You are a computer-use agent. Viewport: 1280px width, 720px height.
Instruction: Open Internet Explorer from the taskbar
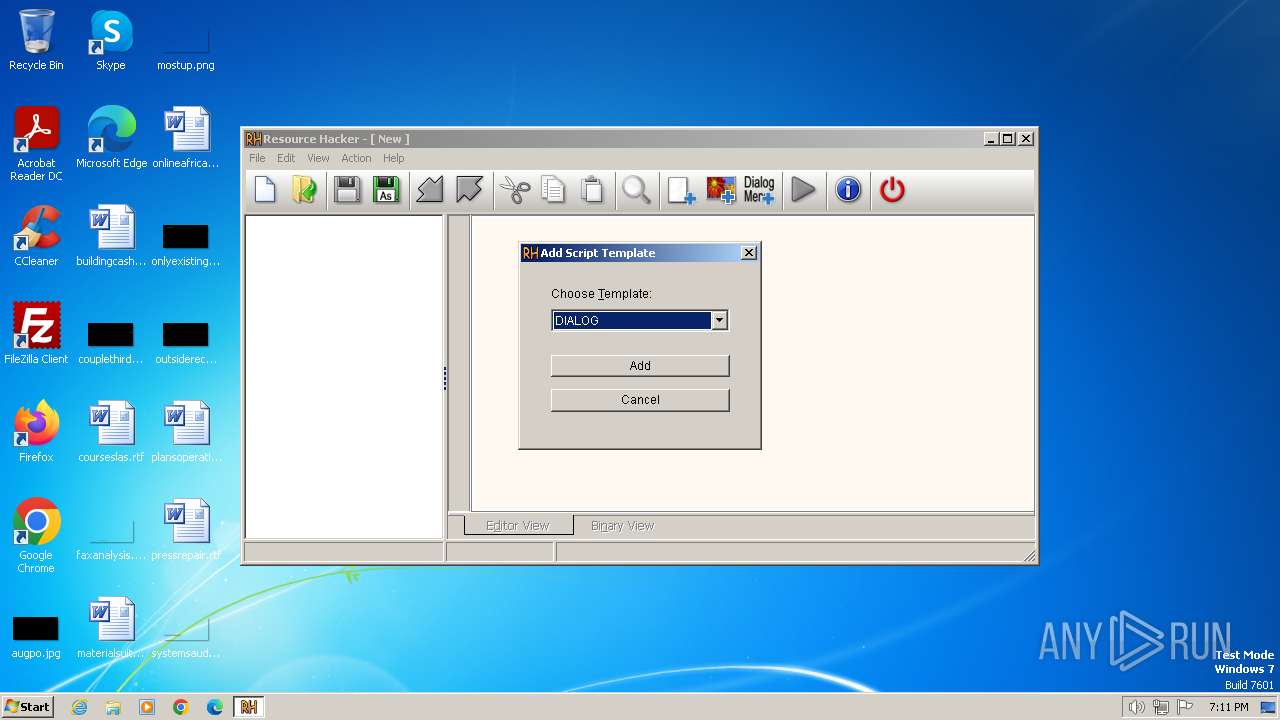79,707
